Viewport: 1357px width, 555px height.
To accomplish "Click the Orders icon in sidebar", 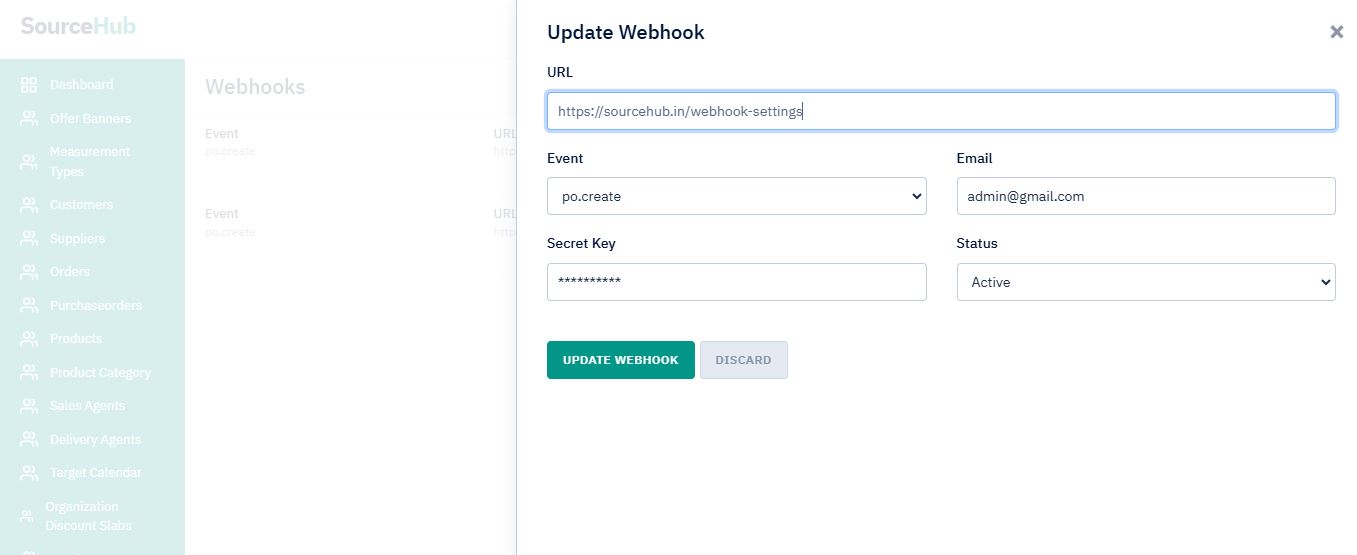I will point(29,272).
